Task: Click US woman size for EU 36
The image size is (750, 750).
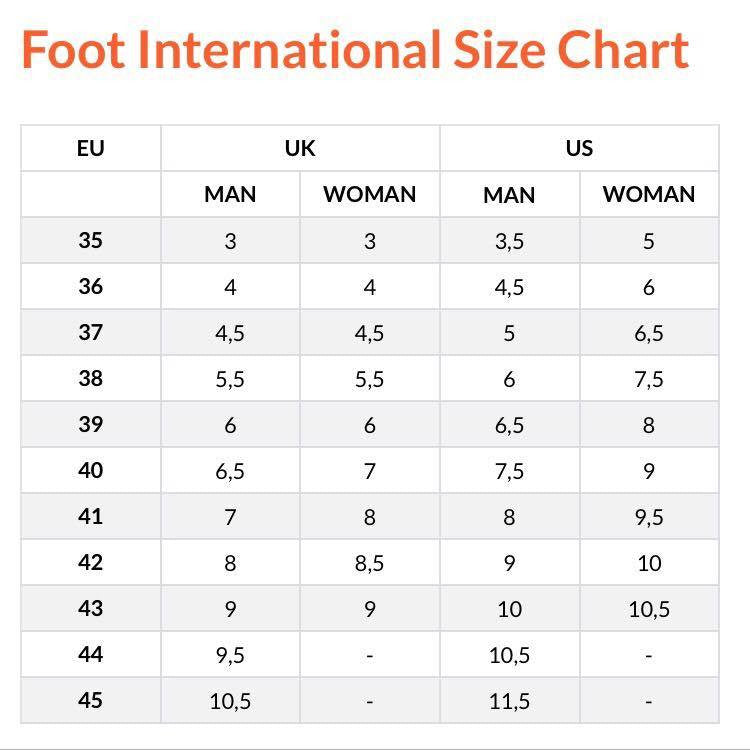Action: coord(648,288)
